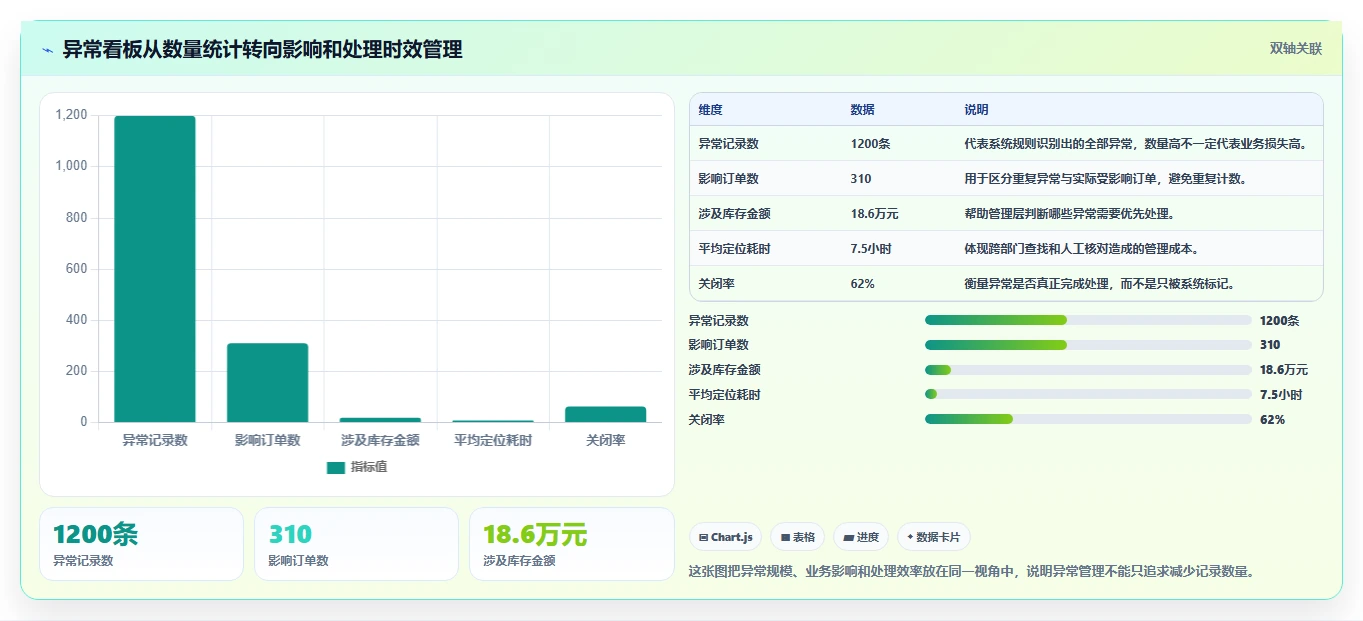Click the 异常记录数 cell in the table
The height and width of the screenshot is (621, 1363).
click(x=728, y=144)
